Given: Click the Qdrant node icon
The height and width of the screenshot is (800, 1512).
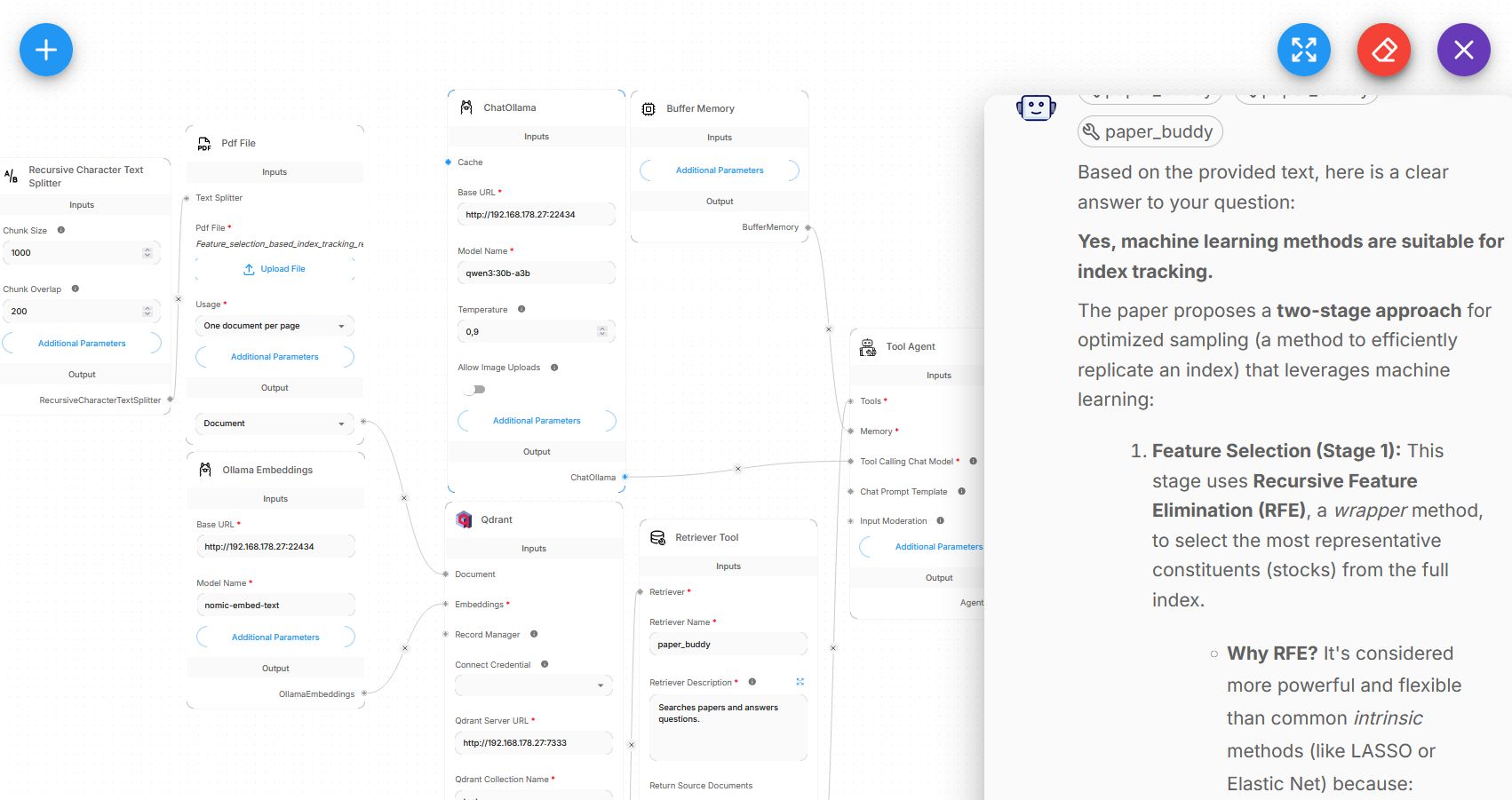Looking at the screenshot, I should (464, 519).
